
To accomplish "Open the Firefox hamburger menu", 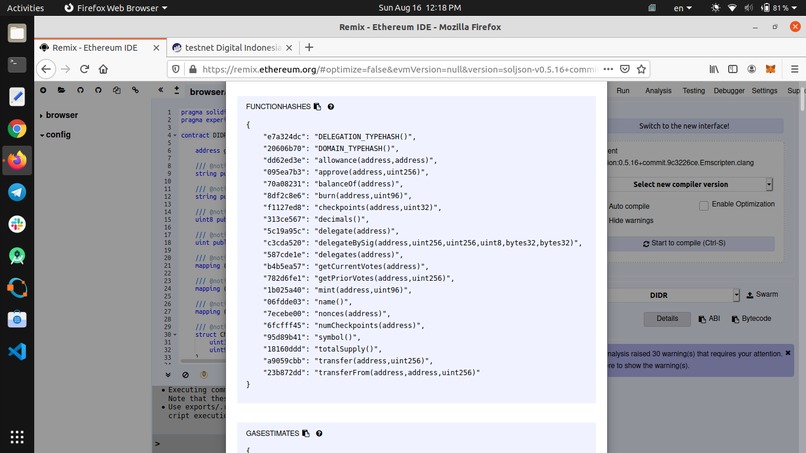I will tap(795, 69).
